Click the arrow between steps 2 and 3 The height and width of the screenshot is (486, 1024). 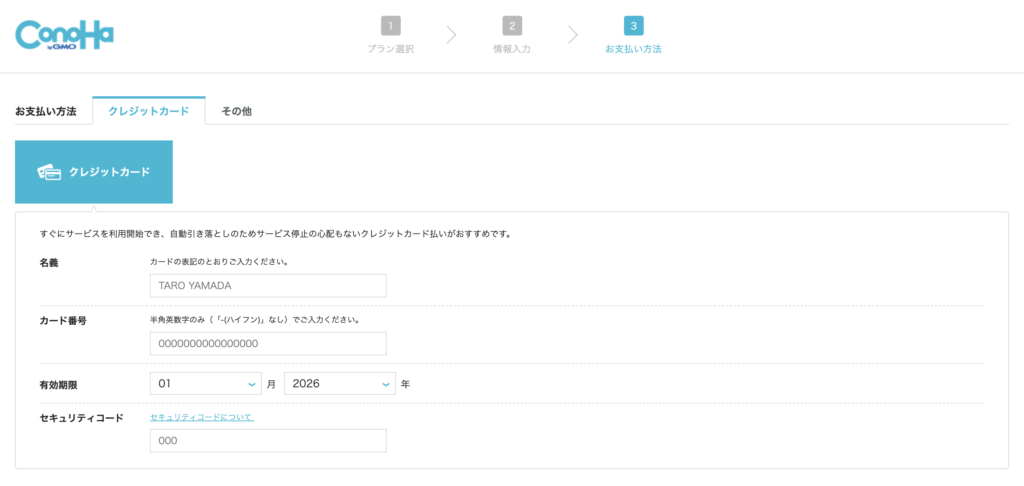point(573,35)
